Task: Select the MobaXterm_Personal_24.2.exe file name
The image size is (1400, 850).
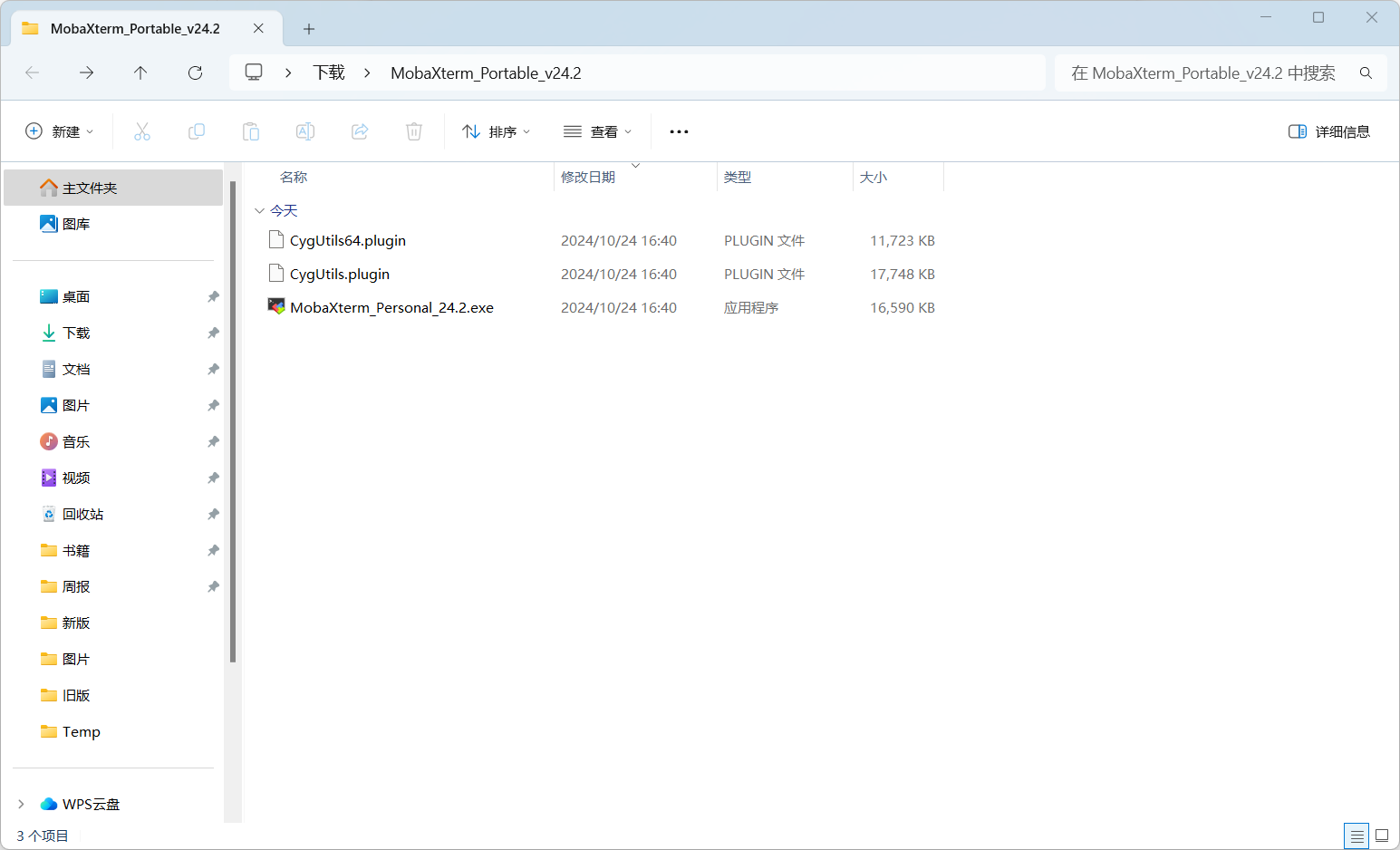Action: point(391,307)
